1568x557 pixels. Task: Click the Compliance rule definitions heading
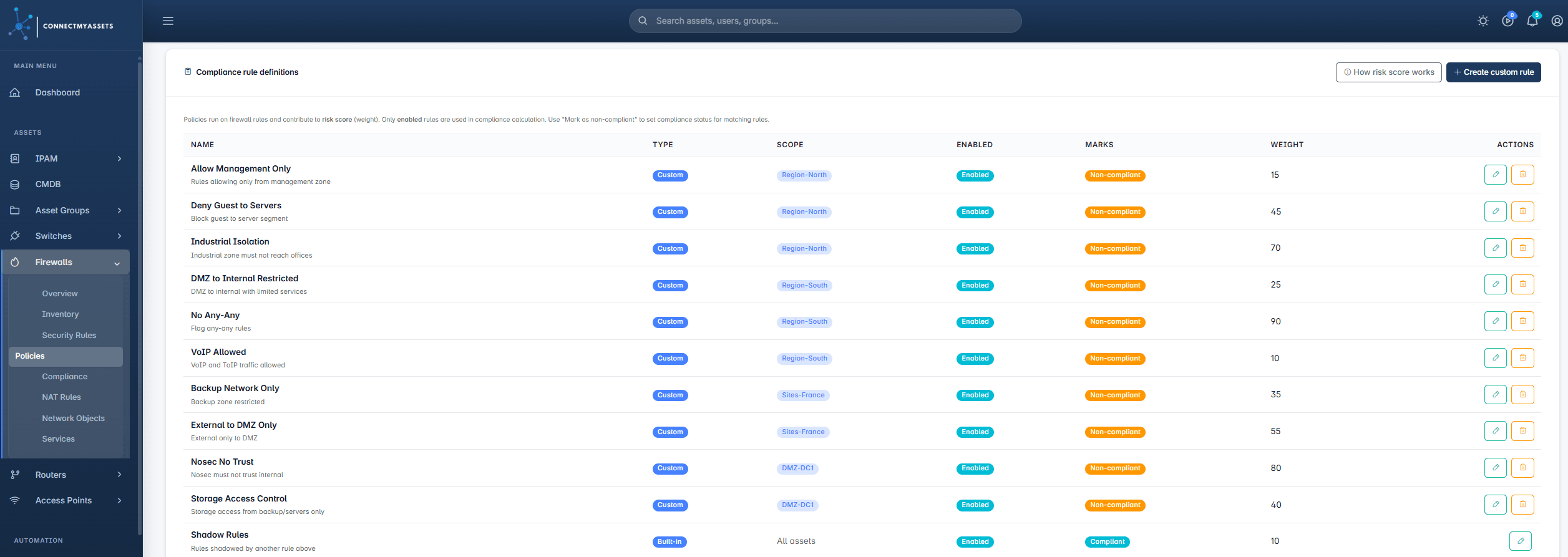[247, 72]
